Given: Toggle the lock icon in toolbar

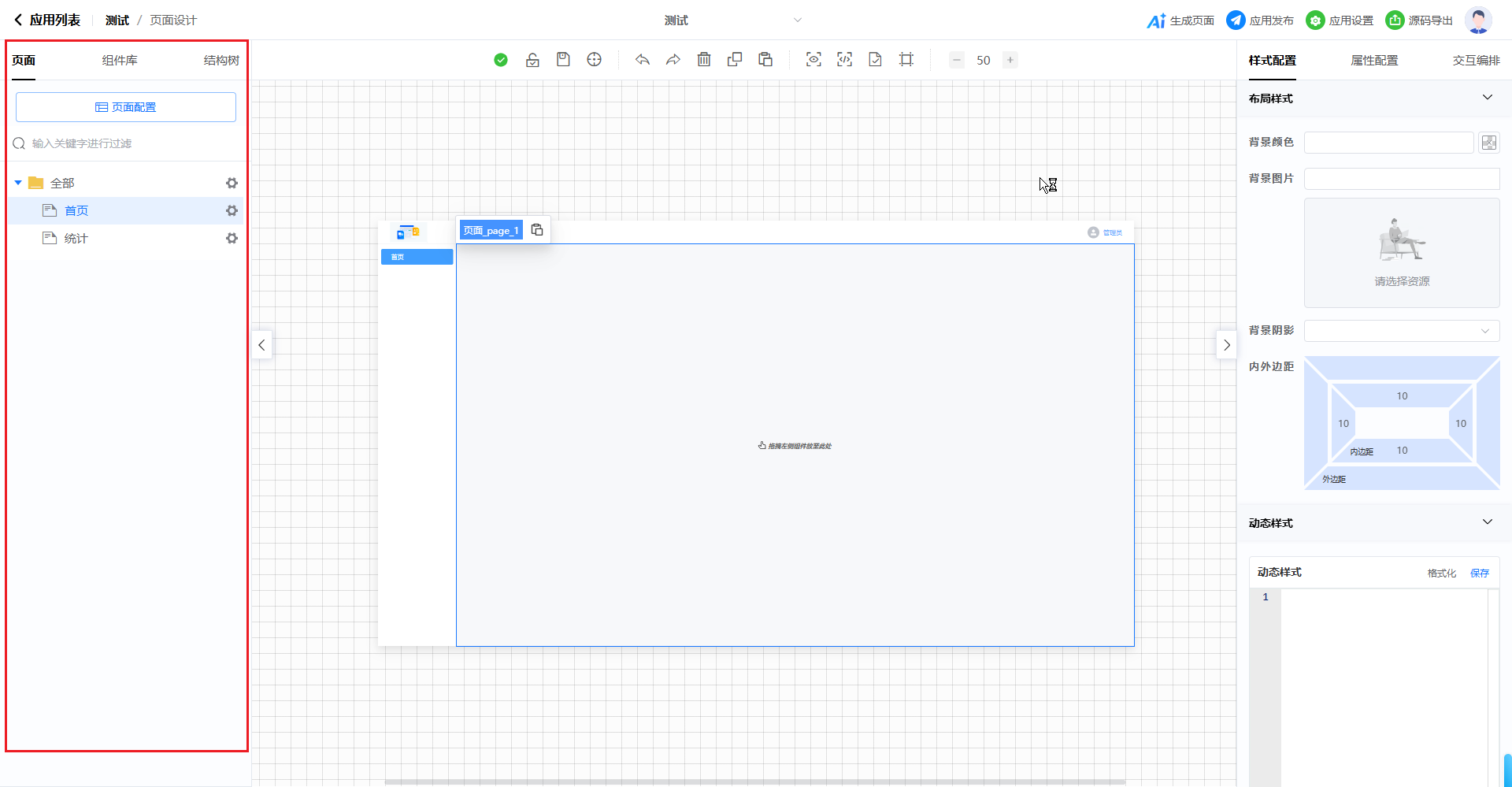Looking at the screenshot, I should (532, 60).
